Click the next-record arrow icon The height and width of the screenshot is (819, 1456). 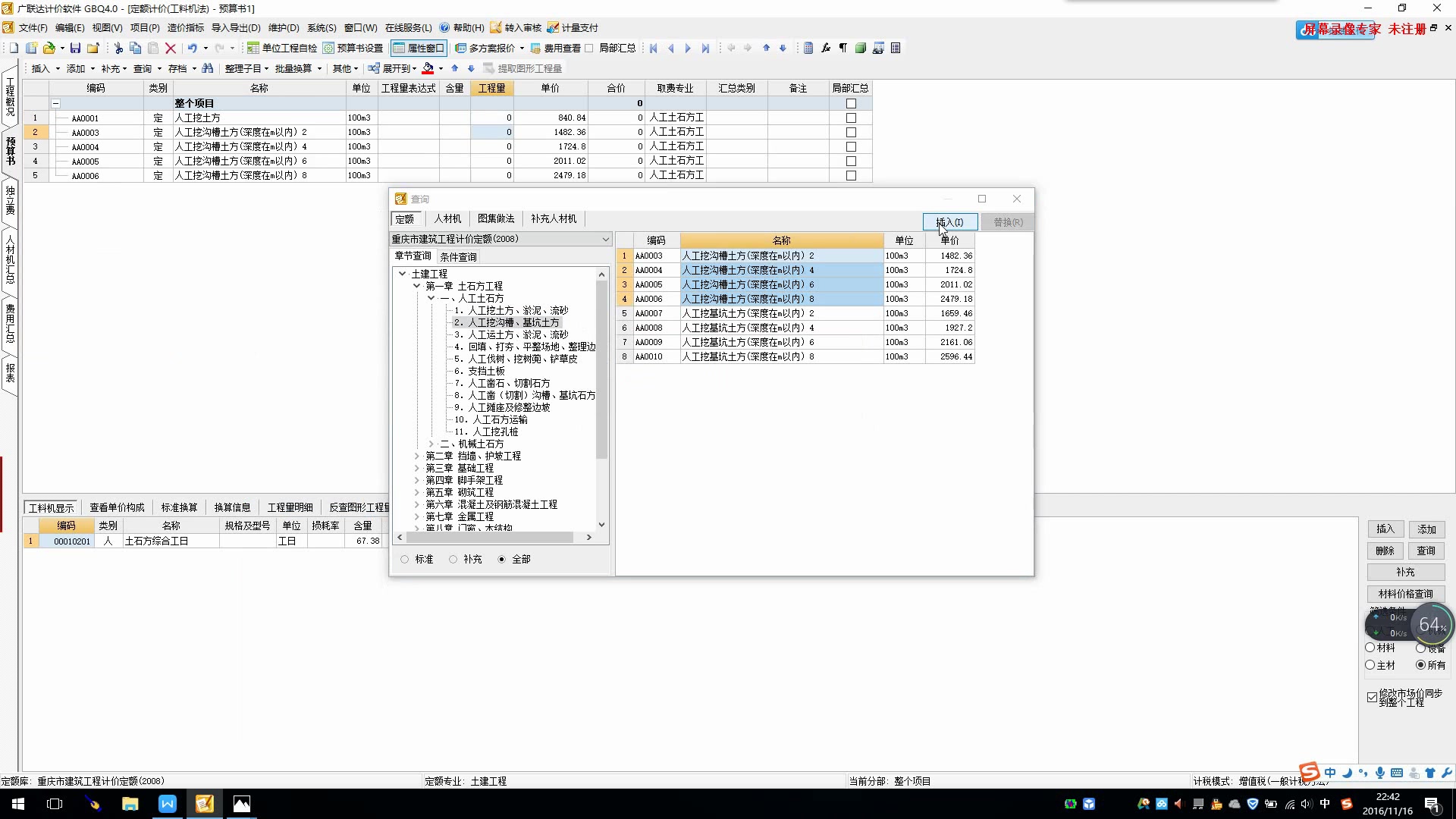coord(688,48)
